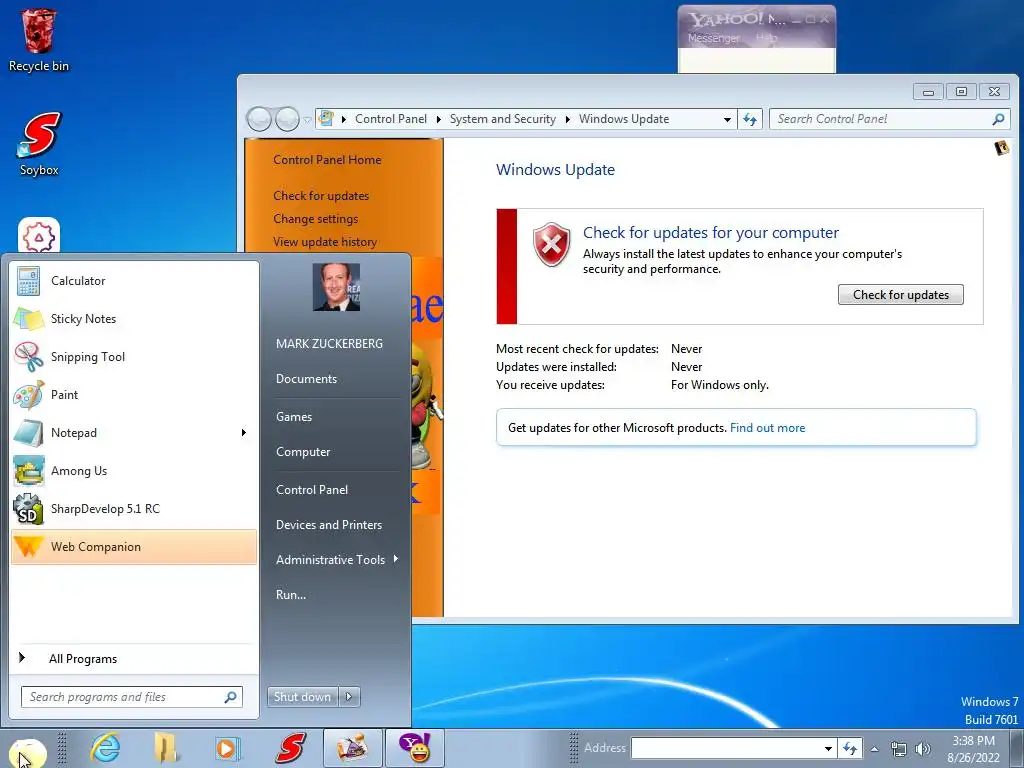Image resolution: width=1024 pixels, height=768 pixels.
Task: Click the Check for updates button
Action: 901,295
